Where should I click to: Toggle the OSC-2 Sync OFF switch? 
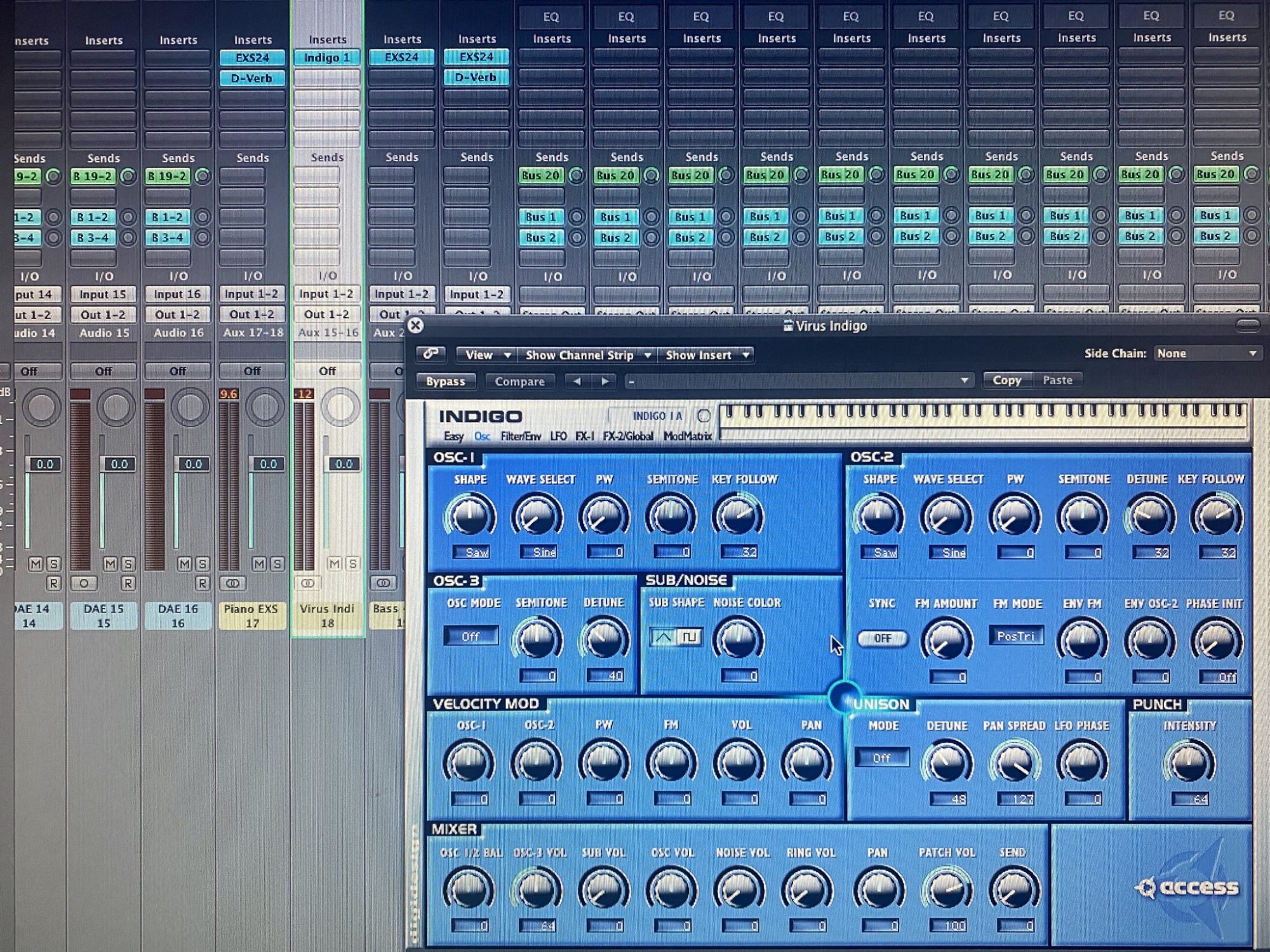coord(882,638)
